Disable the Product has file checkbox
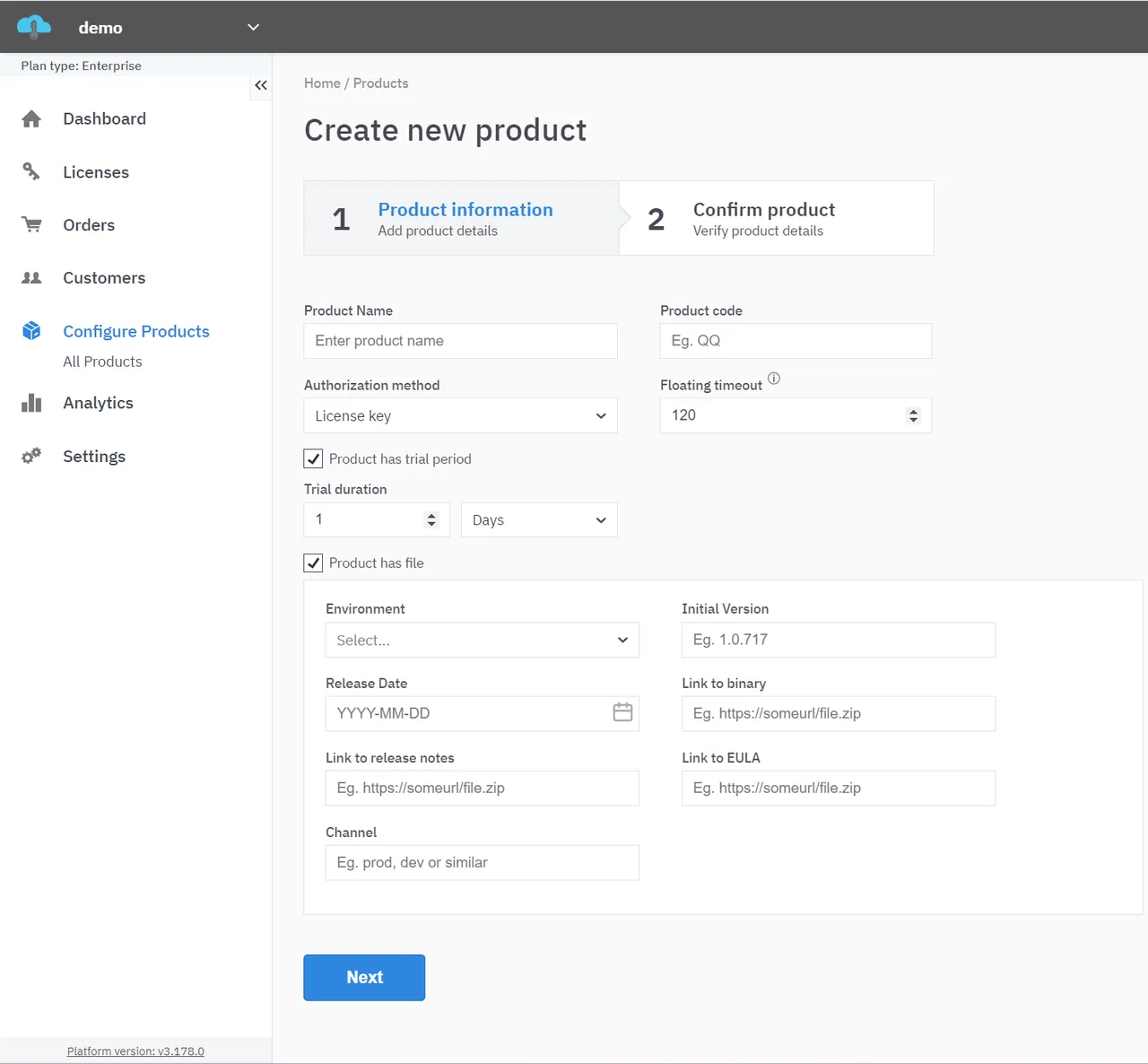This screenshot has width=1148, height=1064. point(312,563)
